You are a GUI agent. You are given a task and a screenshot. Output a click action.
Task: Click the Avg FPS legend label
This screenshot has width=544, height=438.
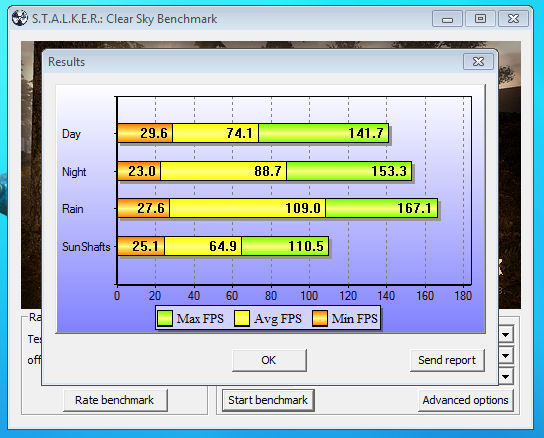[278, 319]
